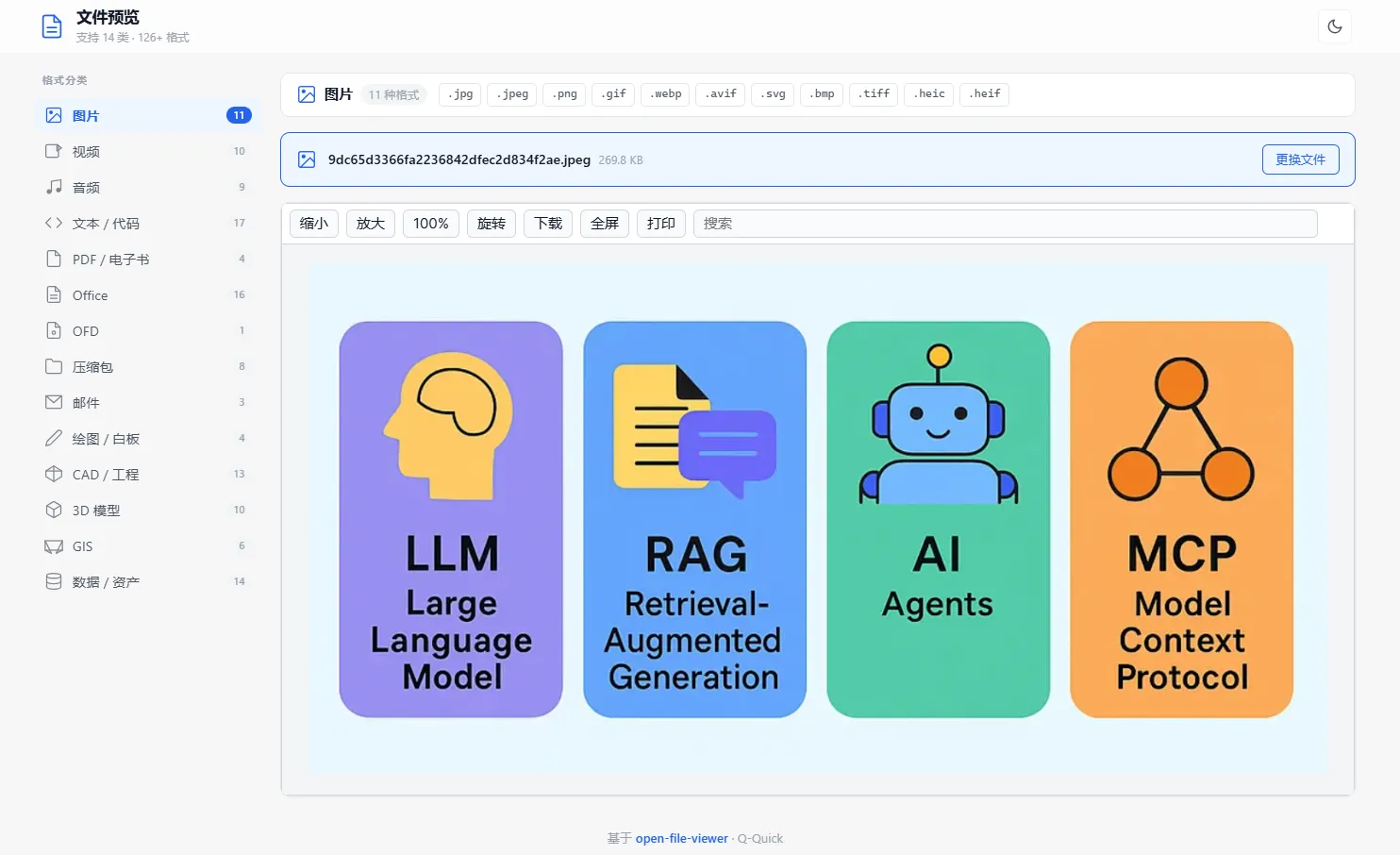The height and width of the screenshot is (855, 1400).
Task: Toggle dark mode with the moon icon
Action: (x=1334, y=26)
